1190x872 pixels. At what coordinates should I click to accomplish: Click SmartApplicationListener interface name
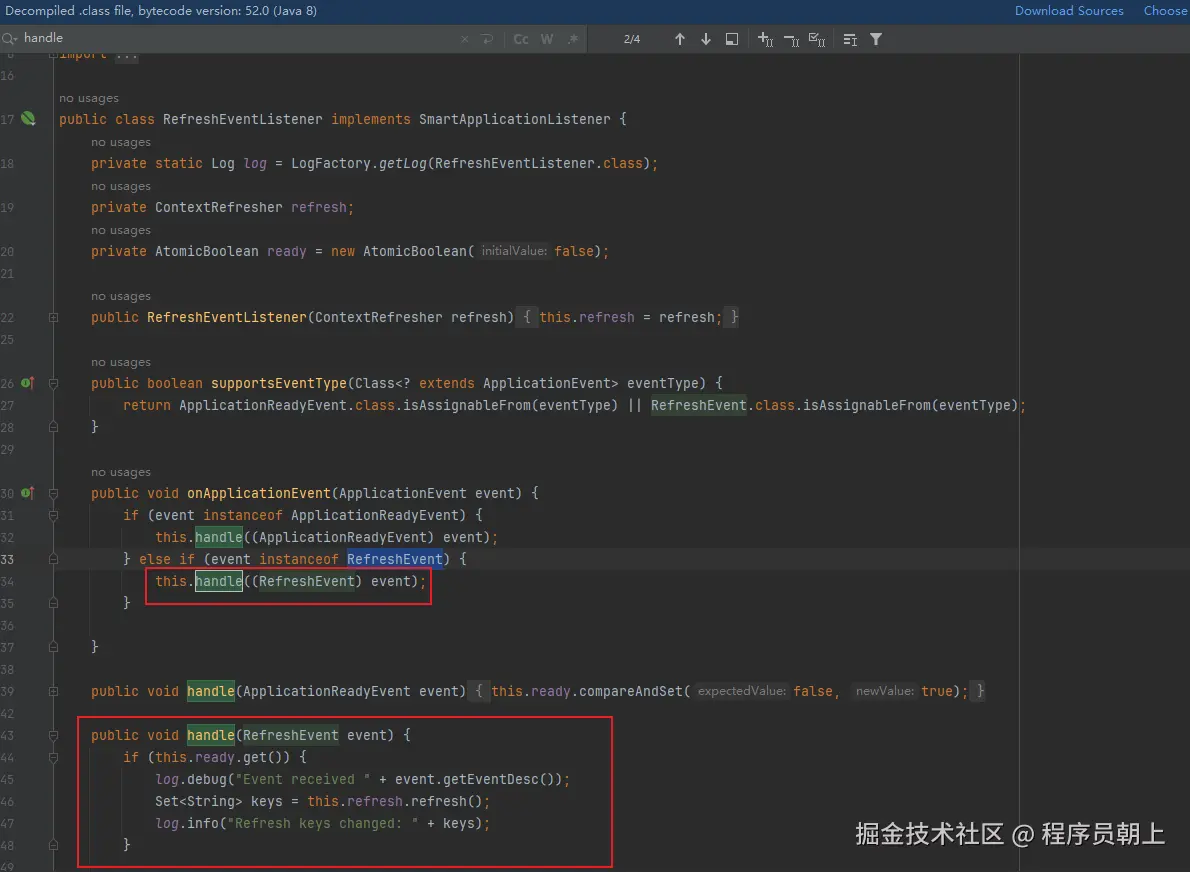click(x=515, y=119)
